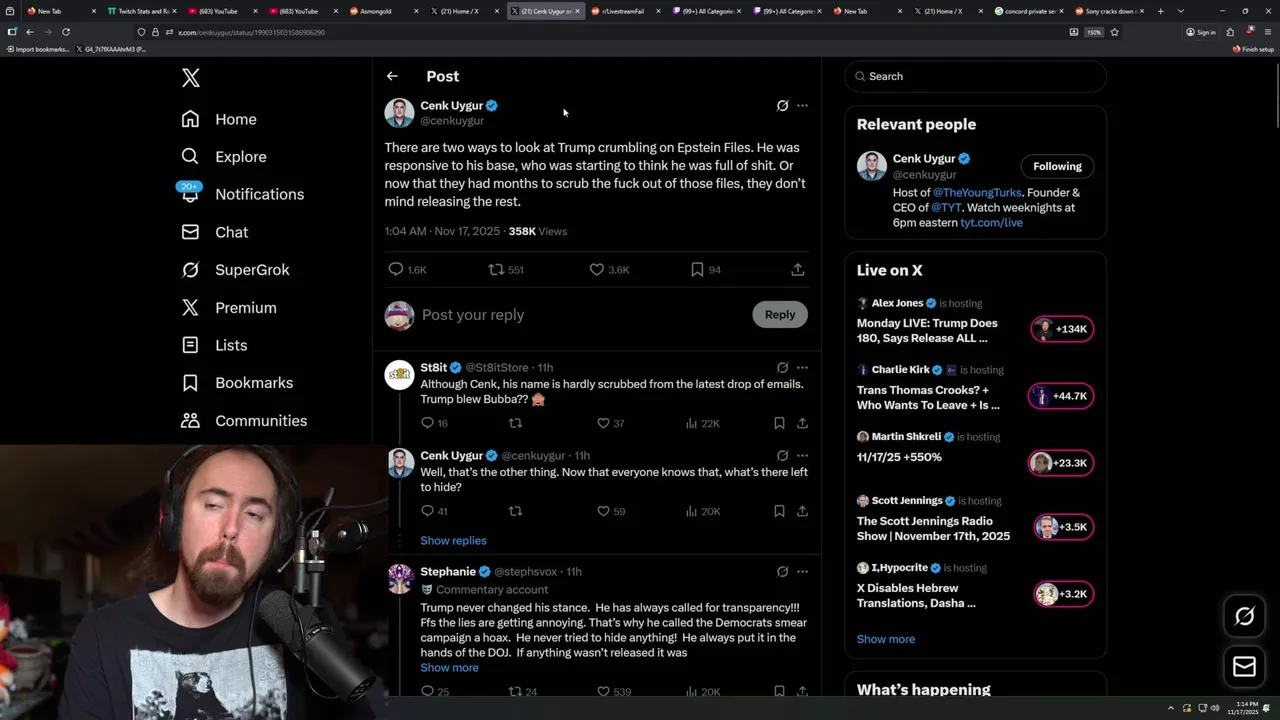1280x720 pixels.
Task: Switch to r/LivestreamFail browser tab
Action: (x=623, y=11)
